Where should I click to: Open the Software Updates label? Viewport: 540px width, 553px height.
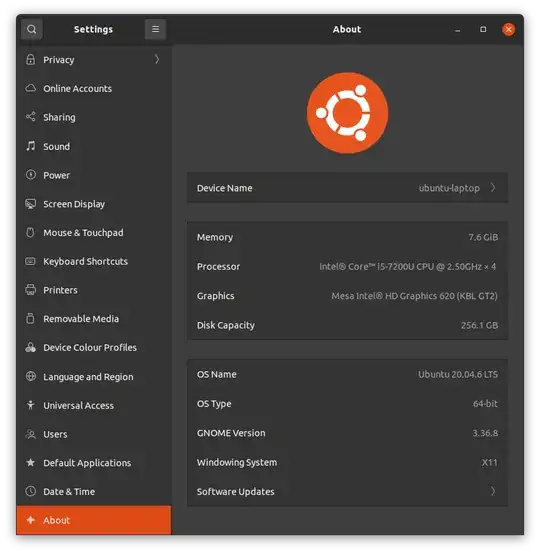(236, 491)
